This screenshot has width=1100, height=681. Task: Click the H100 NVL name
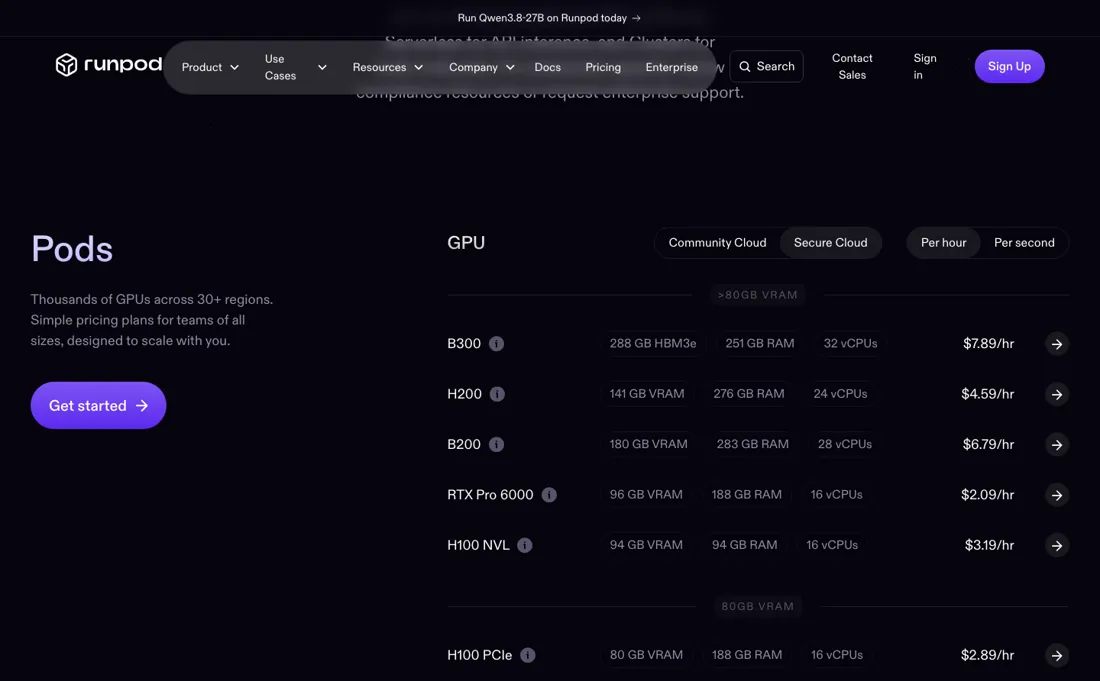coord(478,546)
